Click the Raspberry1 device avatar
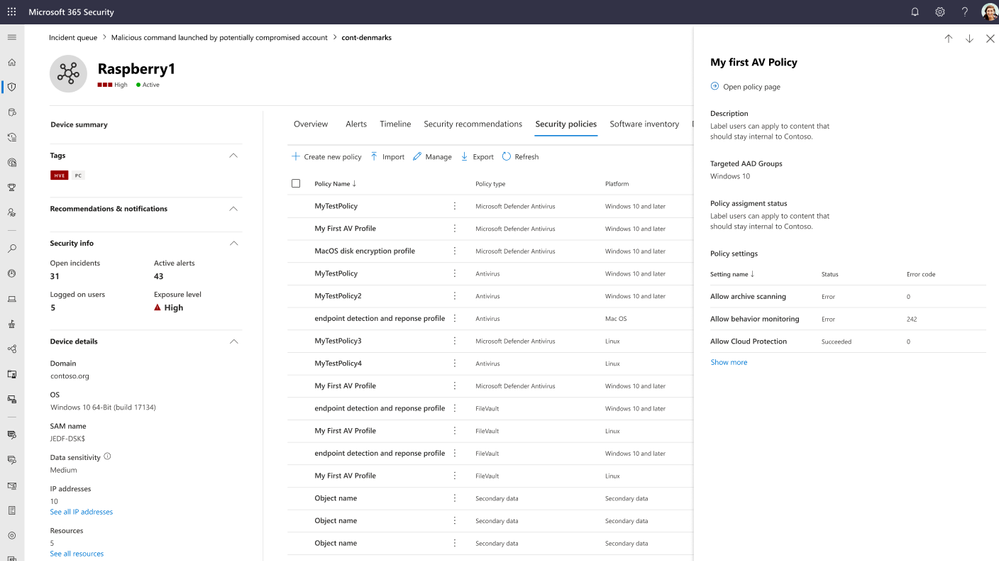The image size is (999, 561). click(68, 74)
